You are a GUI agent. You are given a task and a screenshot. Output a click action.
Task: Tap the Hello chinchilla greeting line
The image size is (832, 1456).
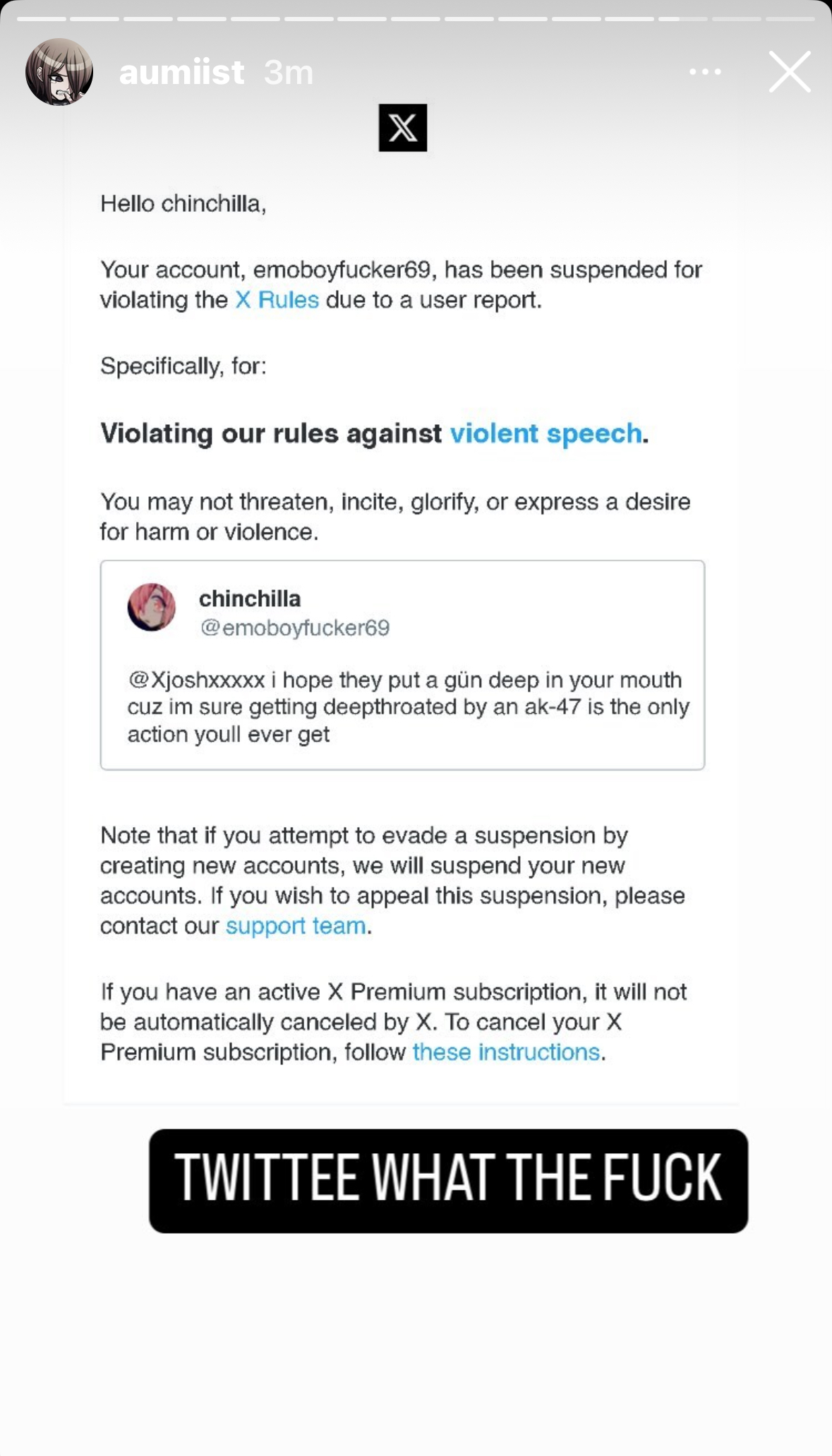click(183, 204)
